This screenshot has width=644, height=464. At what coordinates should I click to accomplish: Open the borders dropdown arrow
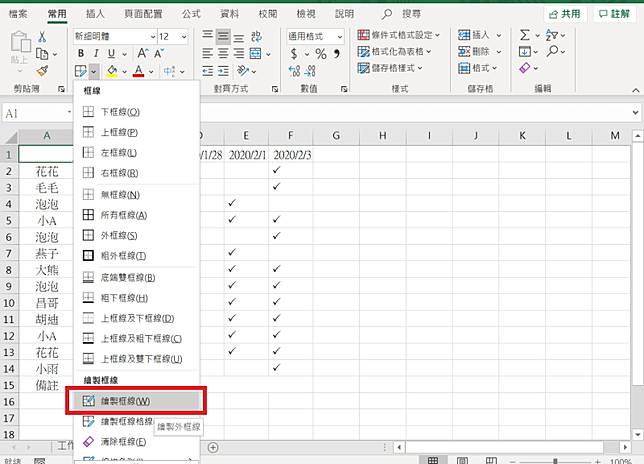tap(94, 71)
